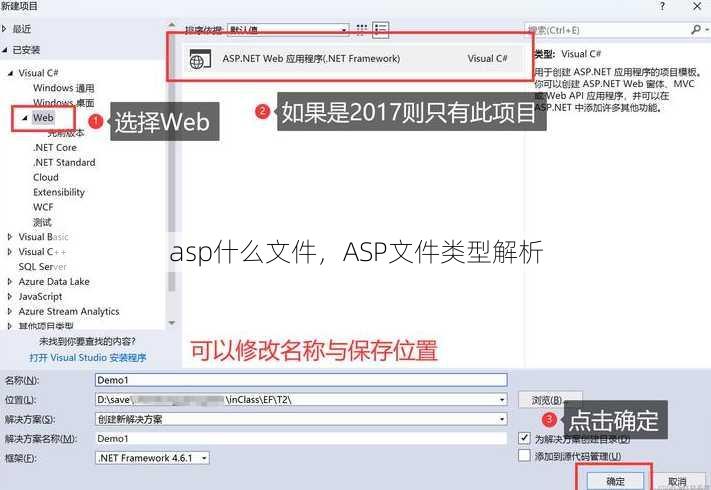The height and width of the screenshot is (490, 711).
Task: Expand the JavaScript node
Action: 10,296
